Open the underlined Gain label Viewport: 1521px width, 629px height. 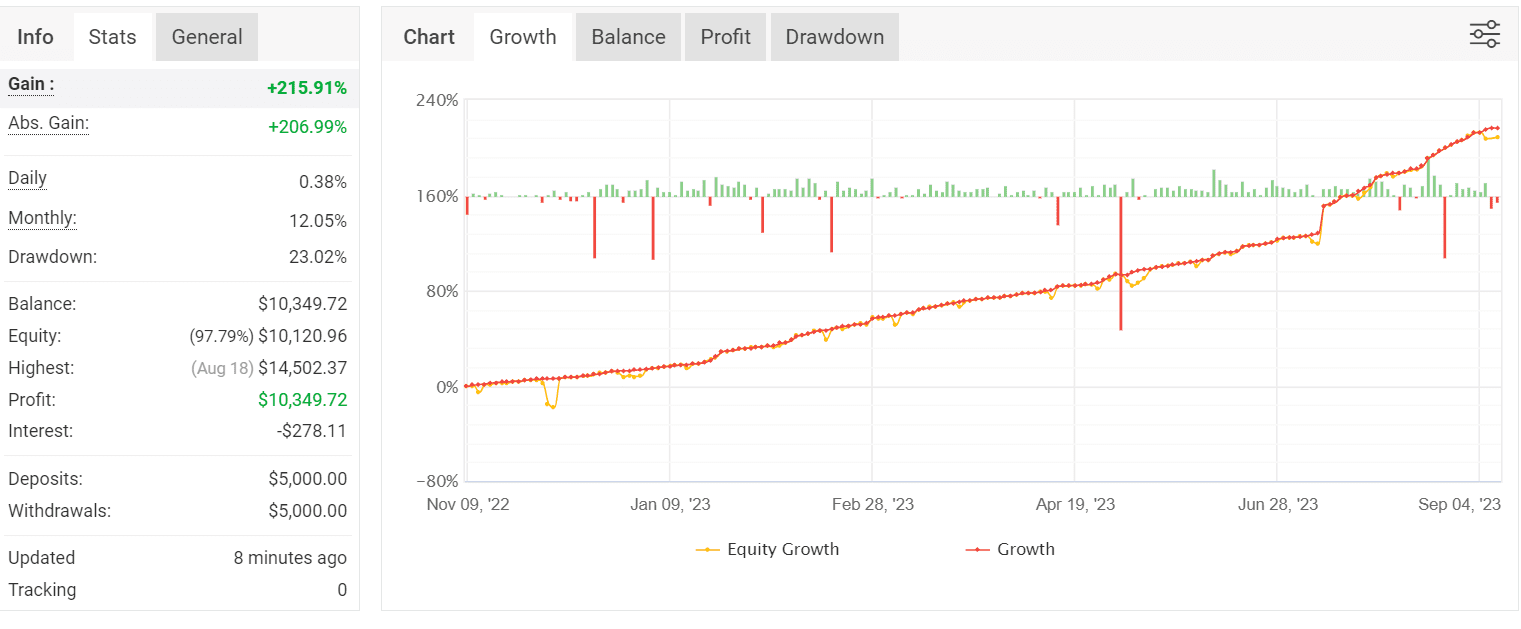point(26,84)
